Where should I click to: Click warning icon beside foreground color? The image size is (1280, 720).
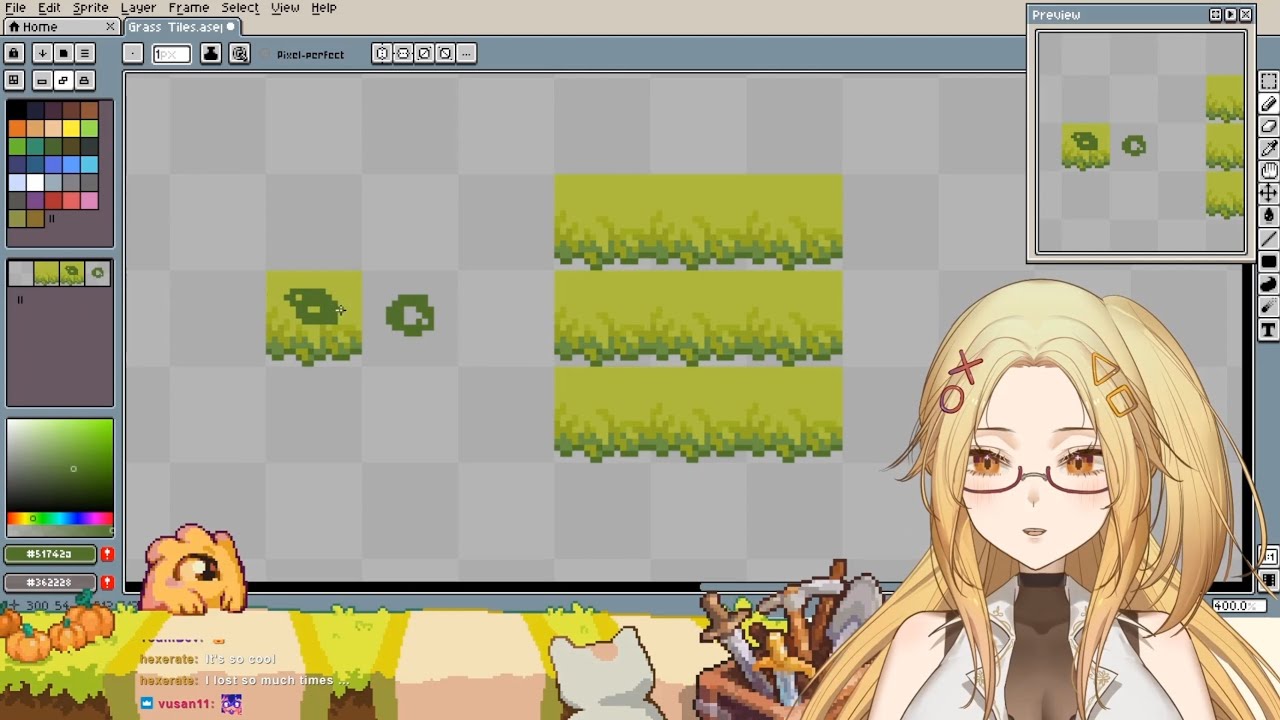pyautogui.click(x=107, y=554)
